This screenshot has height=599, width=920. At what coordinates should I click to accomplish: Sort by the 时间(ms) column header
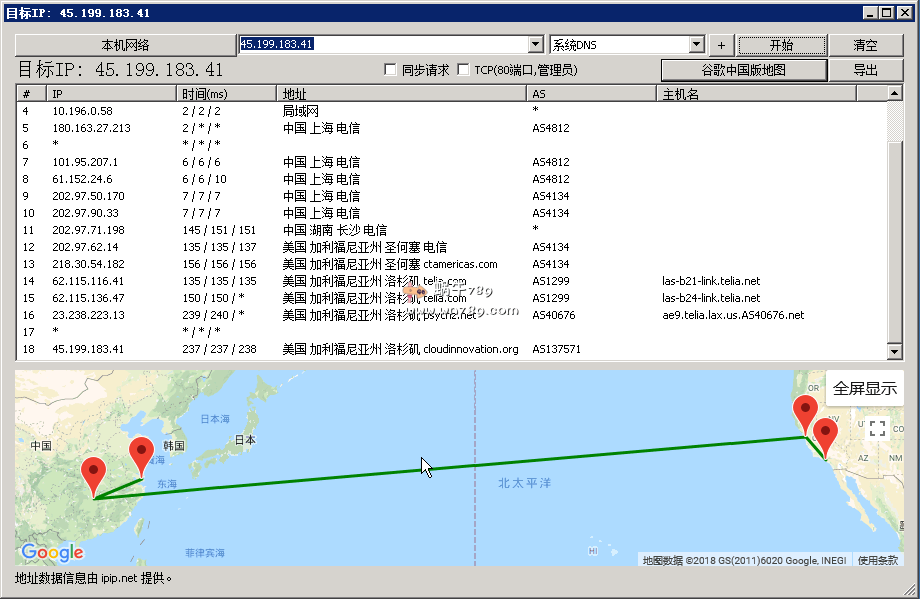pyautogui.click(x=226, y=94)
